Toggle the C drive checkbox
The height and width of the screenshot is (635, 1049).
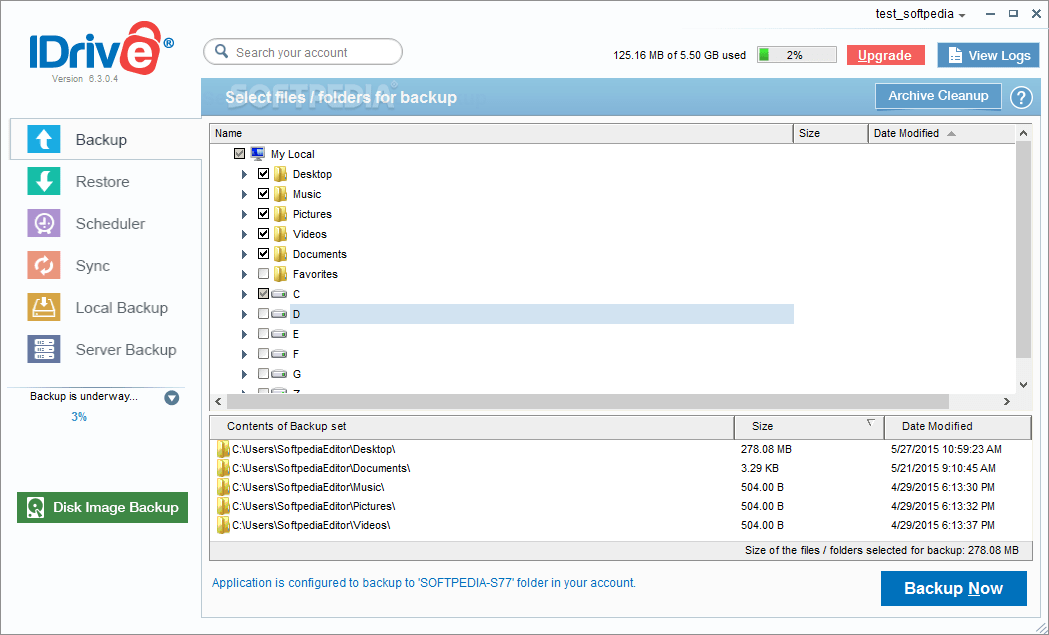point(264,294)
